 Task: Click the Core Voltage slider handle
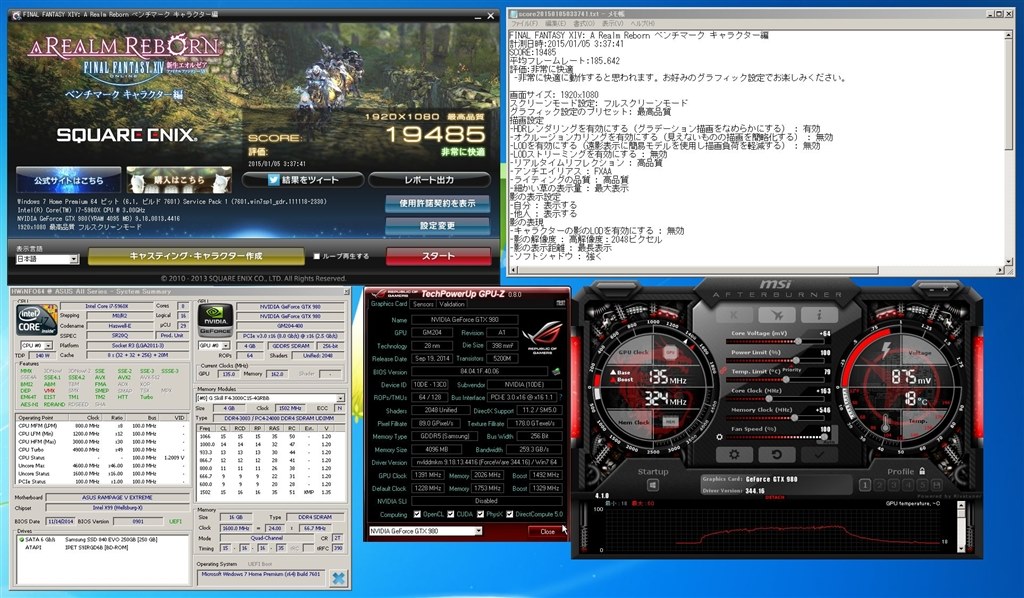799,341
